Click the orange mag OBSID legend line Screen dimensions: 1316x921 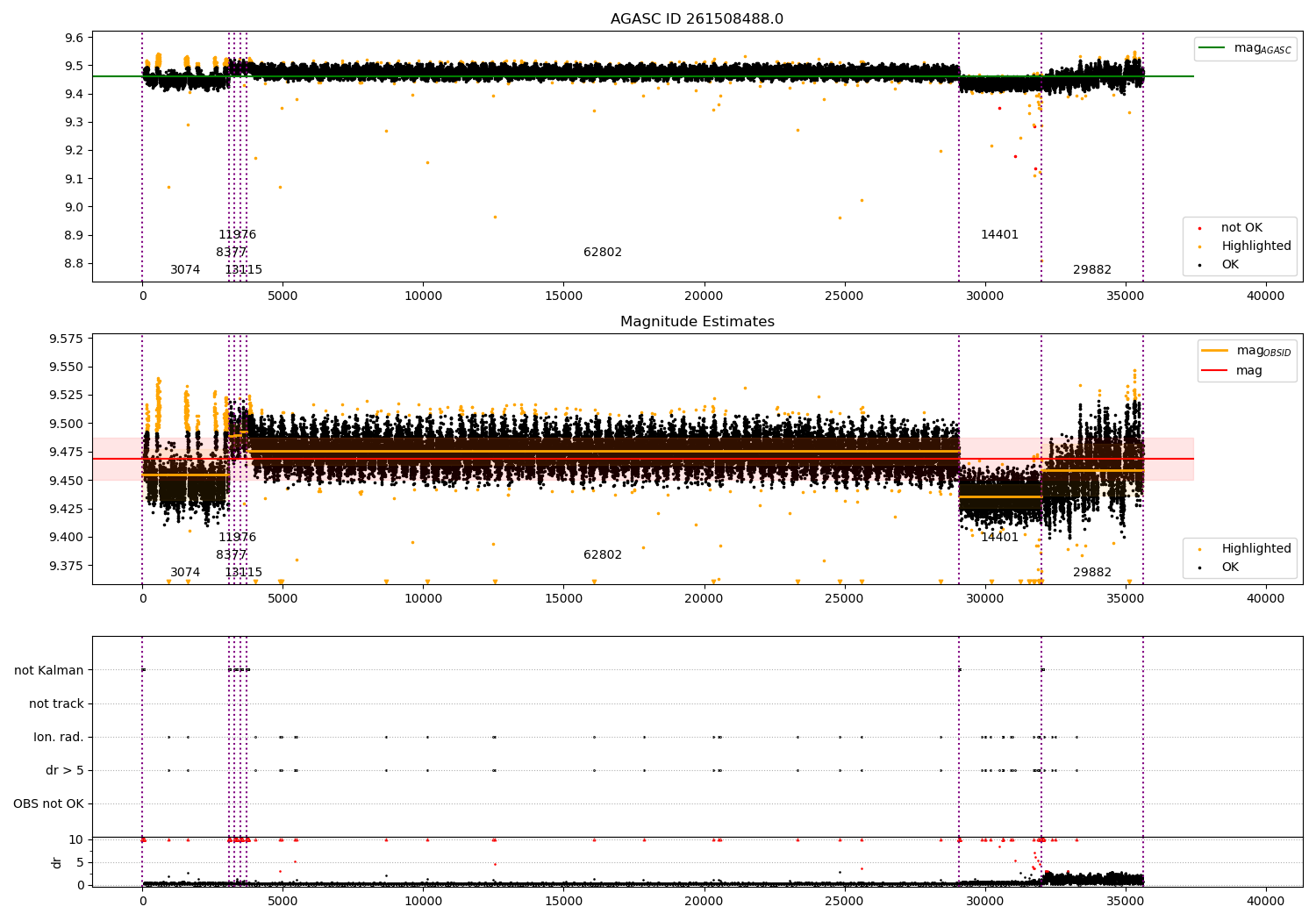click(1215, 351)
